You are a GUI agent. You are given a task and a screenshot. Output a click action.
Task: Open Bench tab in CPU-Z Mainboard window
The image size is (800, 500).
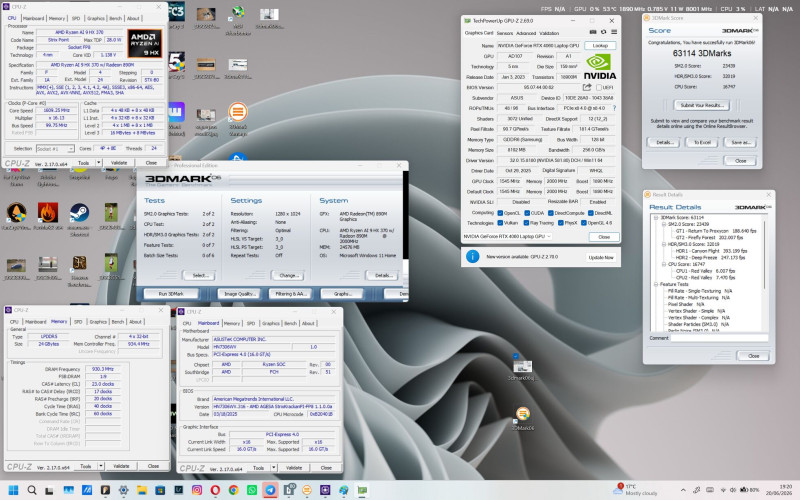click(x=290, y=323)
